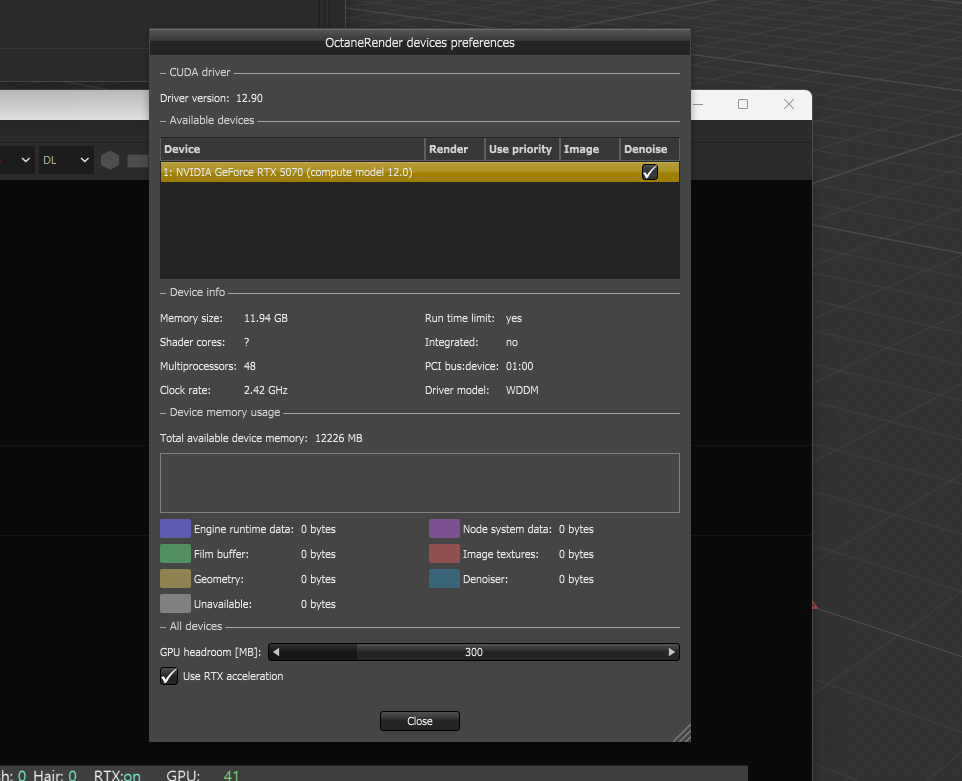Select the NVIDIA GeForce RTX 5070 device row
Image resolution: width=962 pixels, height=781 pixels.
point(420,172)
